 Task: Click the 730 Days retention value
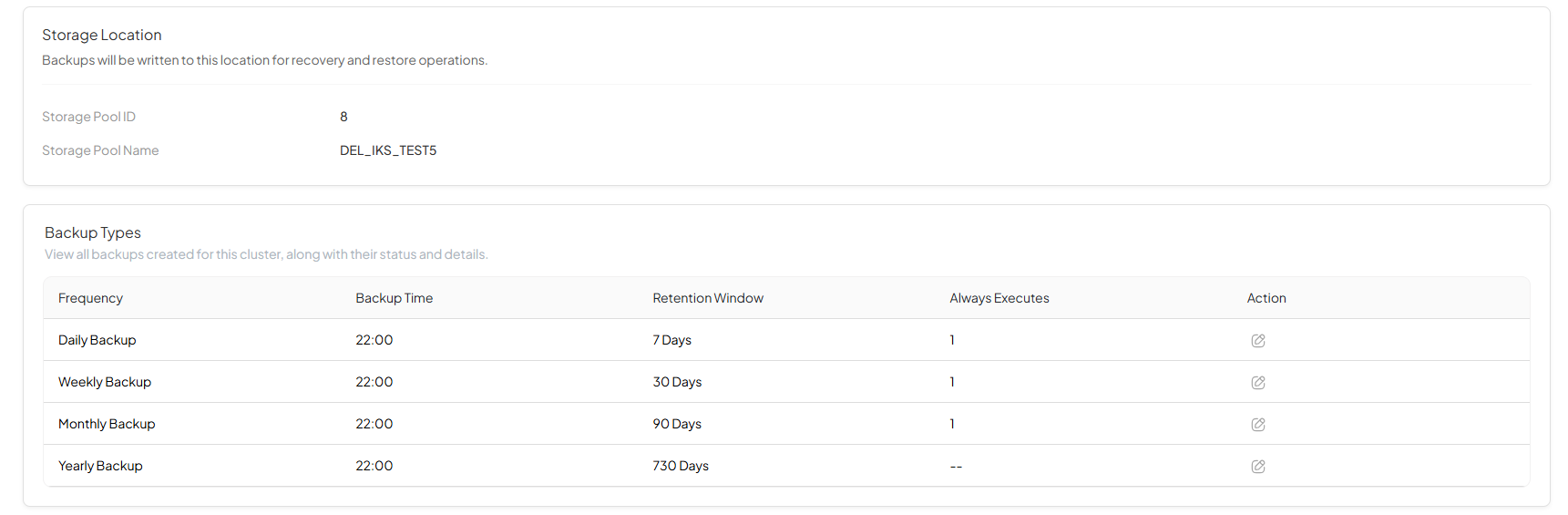tap(681, 466)
